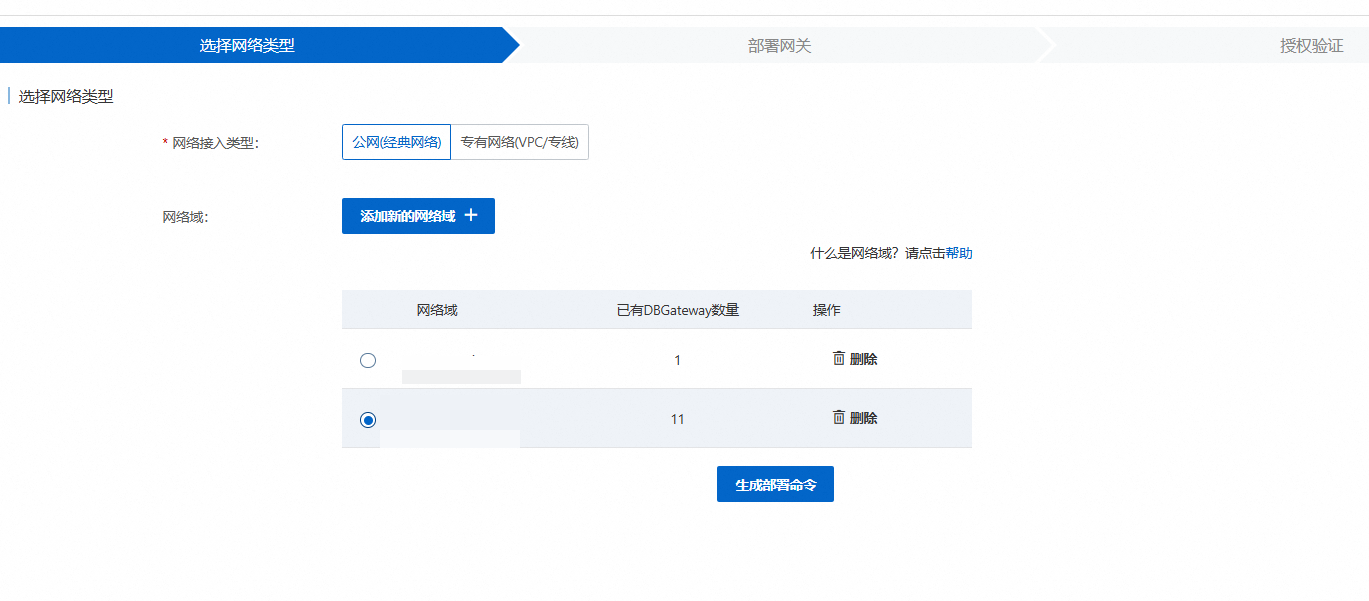The width and height of the screenshot is (1369, 601).
Task: Click the arrow separator after 选择网络类型 step
Action: click(x=510, y=44)
